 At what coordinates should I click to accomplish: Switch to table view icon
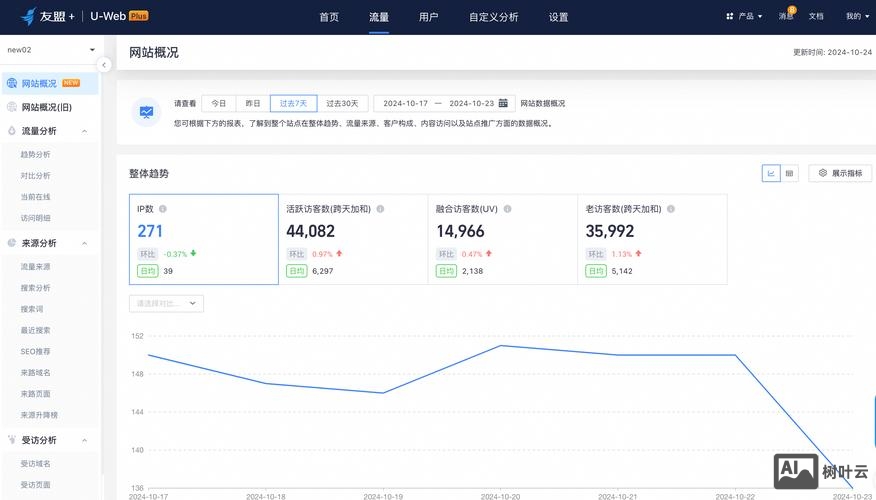click(x=789, y=173)
